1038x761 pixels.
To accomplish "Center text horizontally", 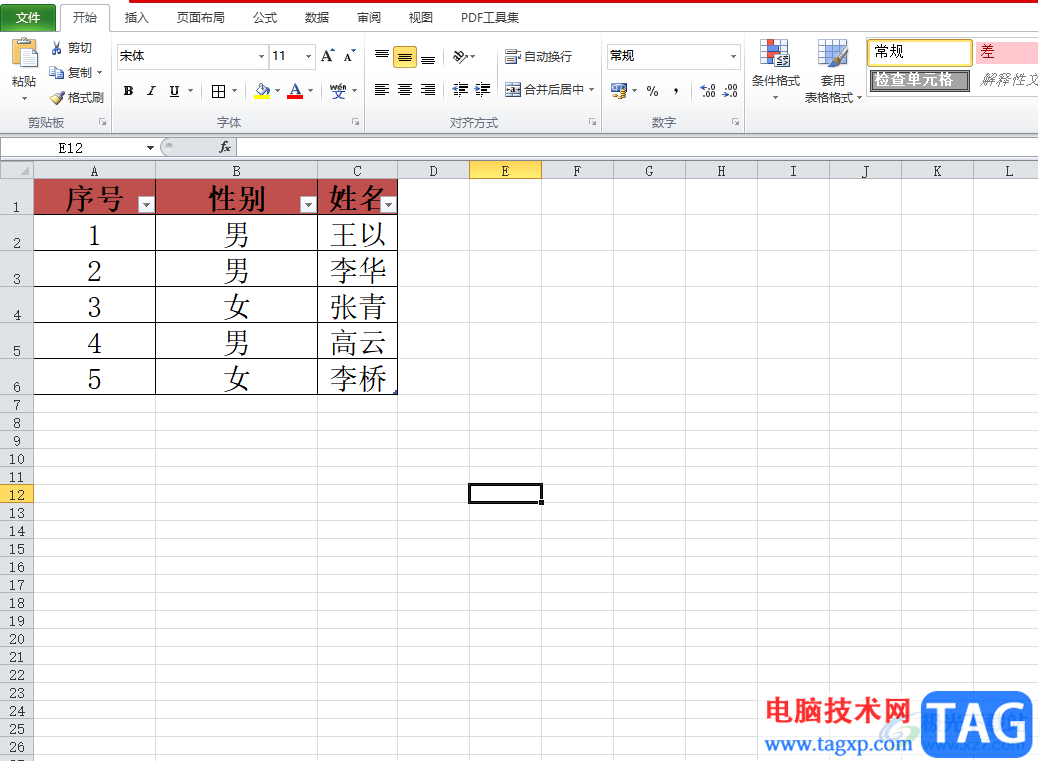I will [x=405, y=89].
